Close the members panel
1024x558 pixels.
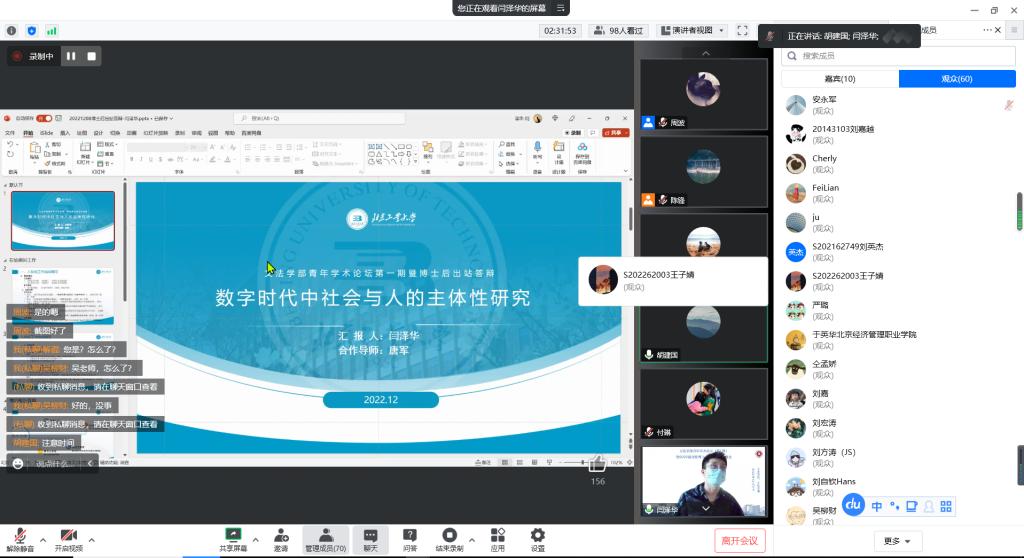998,30
